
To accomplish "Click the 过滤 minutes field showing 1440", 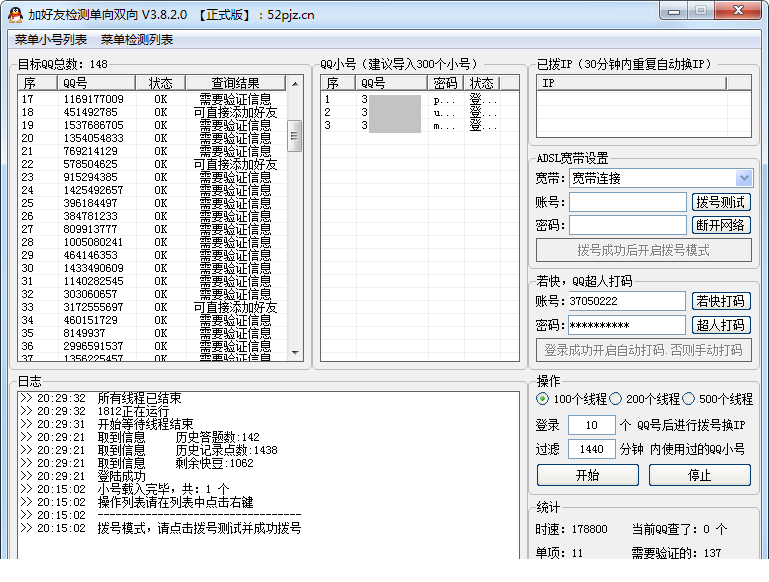I will [x=591, y=449].
